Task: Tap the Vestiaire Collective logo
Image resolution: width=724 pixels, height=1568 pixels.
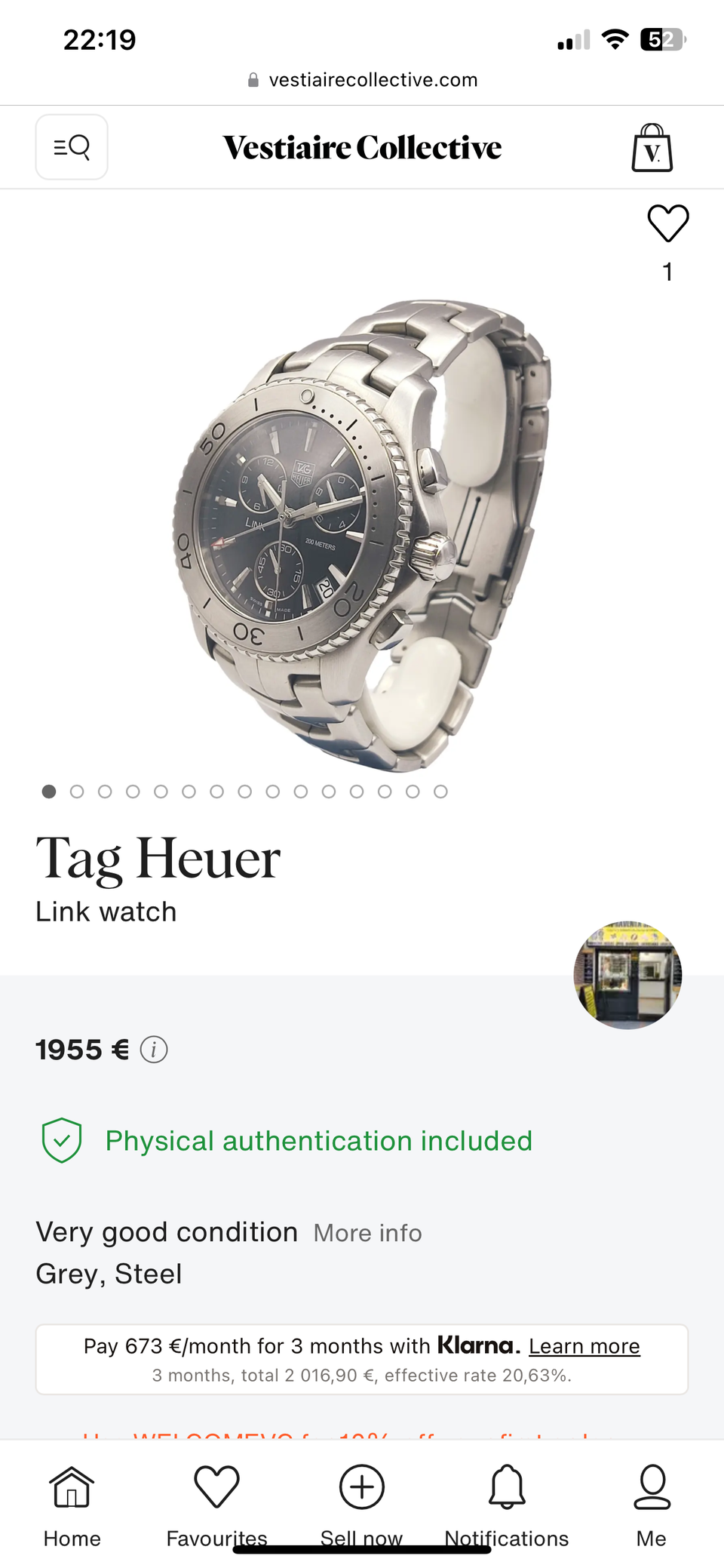Action: click(362, 147)
